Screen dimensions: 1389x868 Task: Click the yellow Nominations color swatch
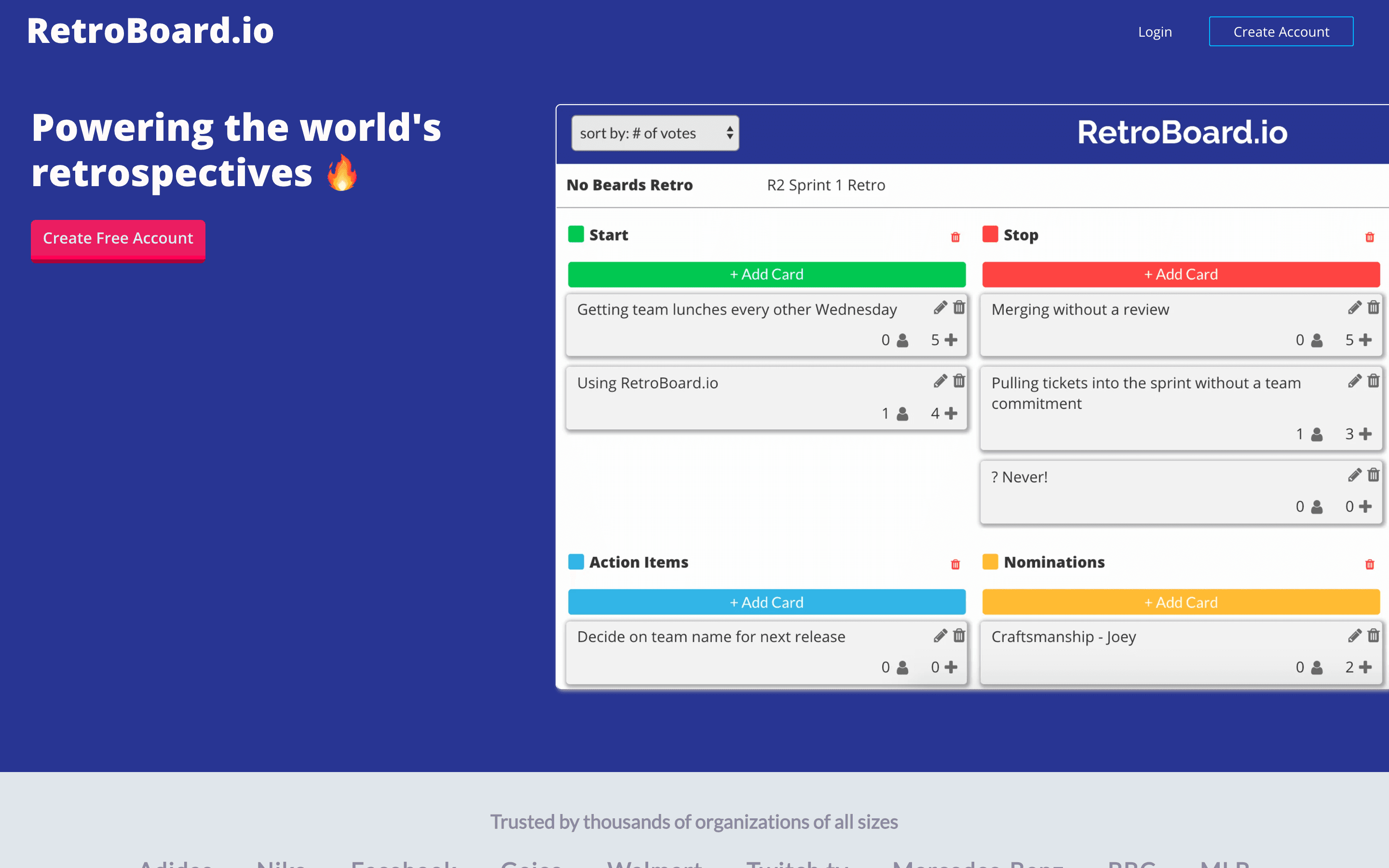990,561
